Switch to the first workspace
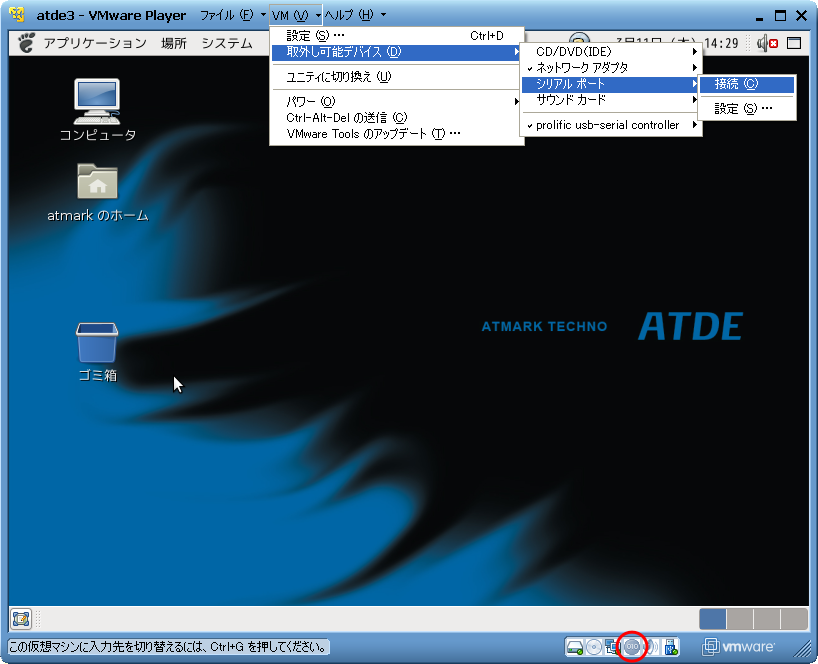This screenshot has height=664, width=818. point(713,619)
